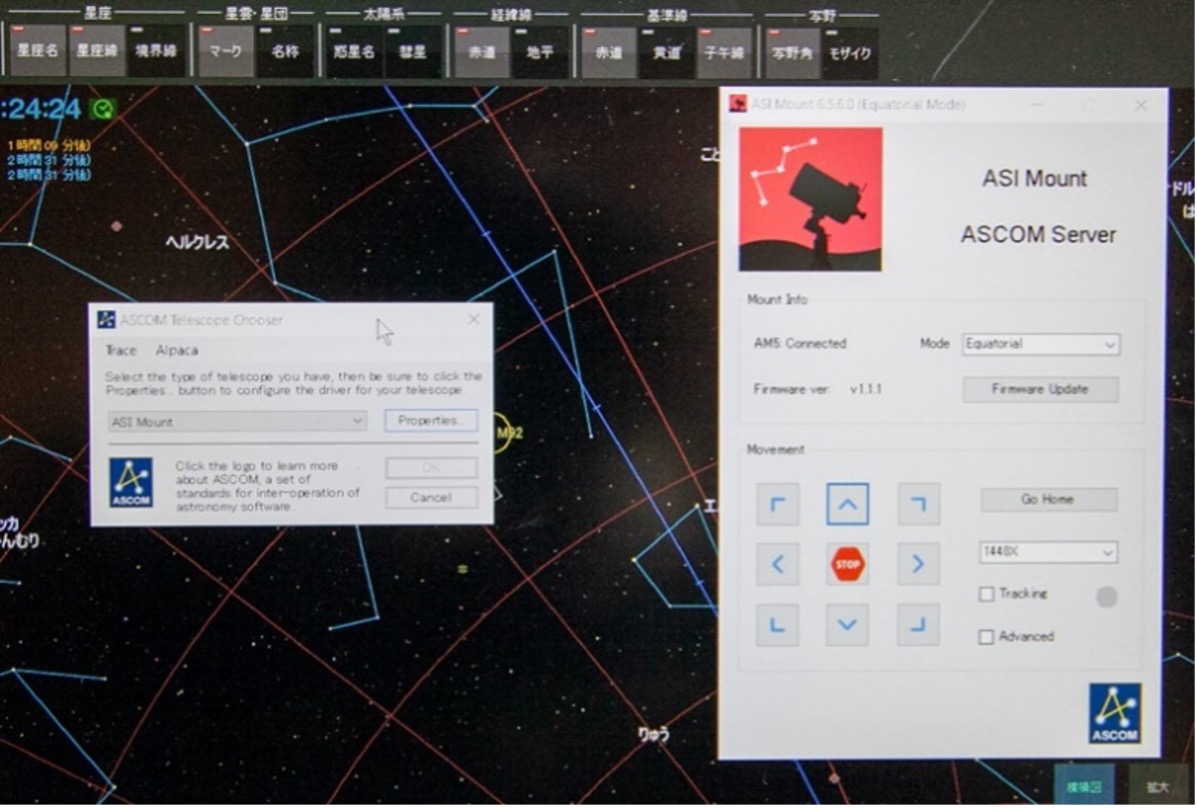Image resolution: width=1197 pixels, height=809 pixels.
Task: Enable the Tracking checkbox
Action: tap(987, 594)
